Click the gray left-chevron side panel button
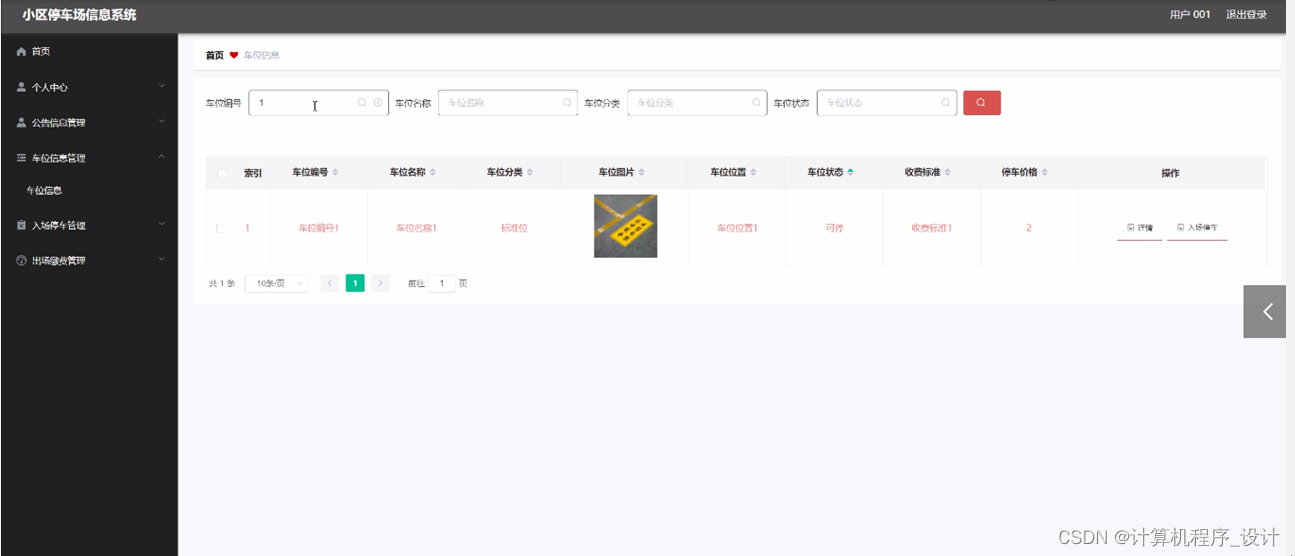This screenshot has height=556, width=1295. click(x=1265, y=311)
